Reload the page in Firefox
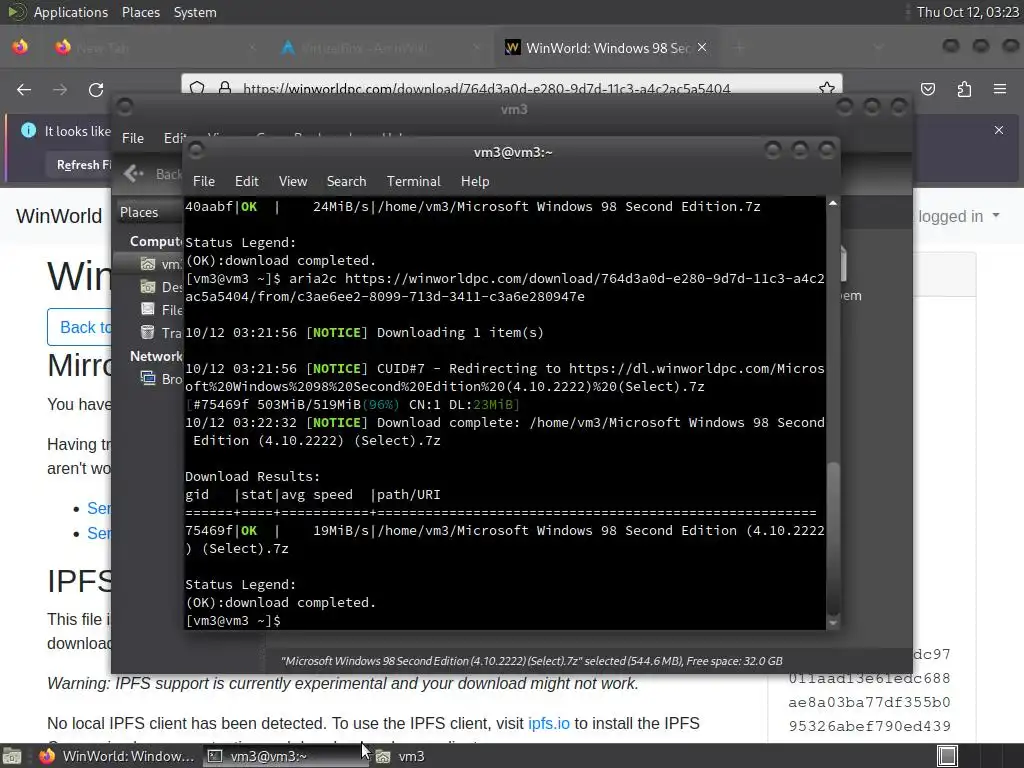The image size is (1024, 768). point(96,89)
